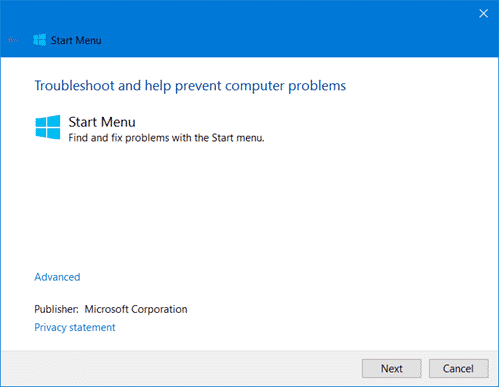Click the back arrow in the title bar
This screenshot has width=500, height=387.
13,40
